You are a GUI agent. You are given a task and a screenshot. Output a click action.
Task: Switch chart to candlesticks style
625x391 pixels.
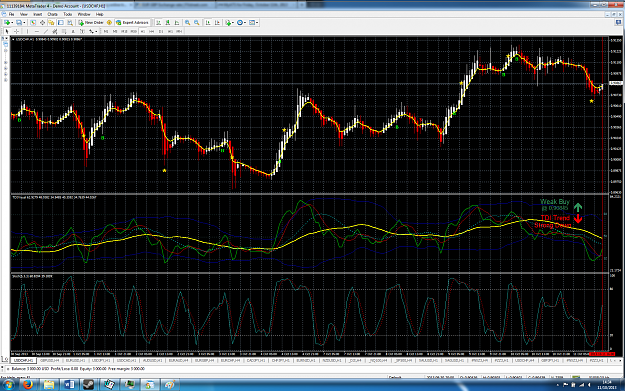click(167, 23)
